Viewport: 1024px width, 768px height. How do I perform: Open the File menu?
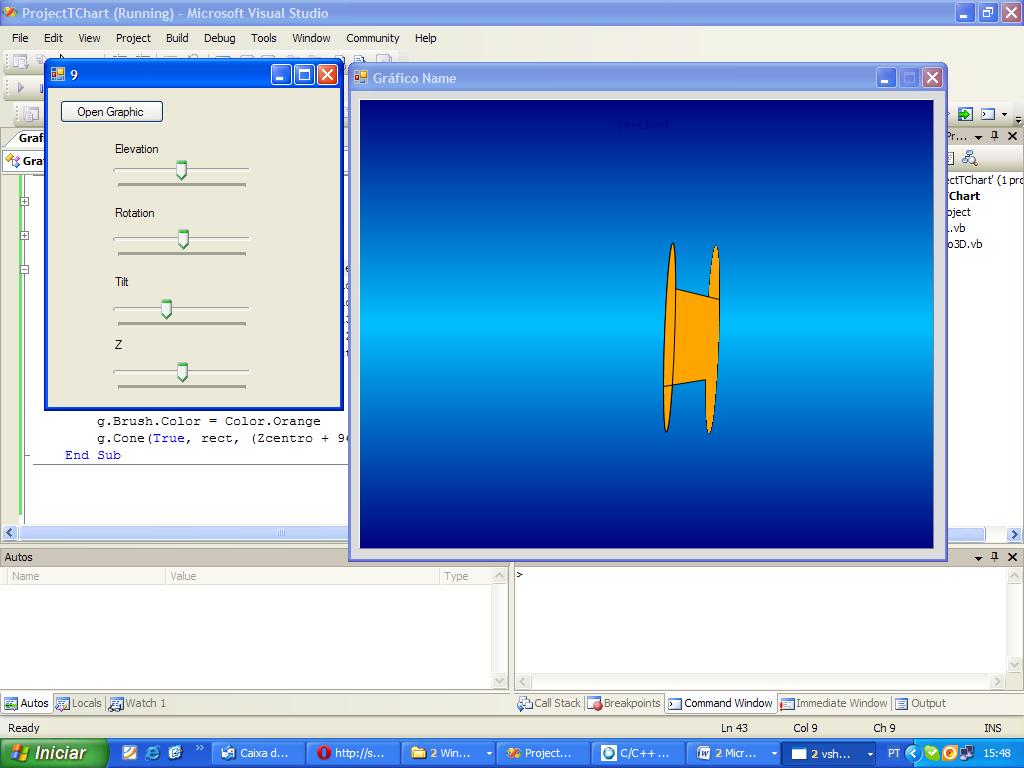point(20,38)
